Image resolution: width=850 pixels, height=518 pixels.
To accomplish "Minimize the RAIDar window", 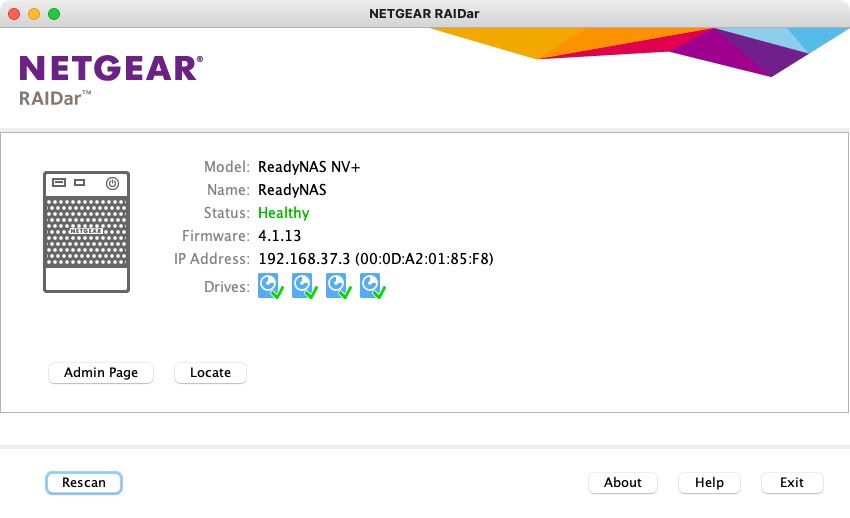I will point(34,14).
